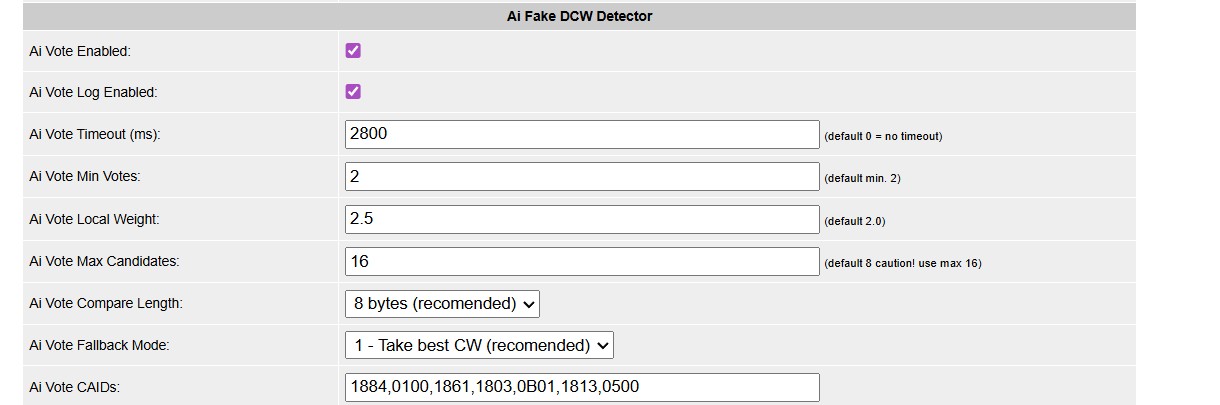
Task: Click the 'Ai Vote Log Enabled:' label
Action: tap(94, 93)
